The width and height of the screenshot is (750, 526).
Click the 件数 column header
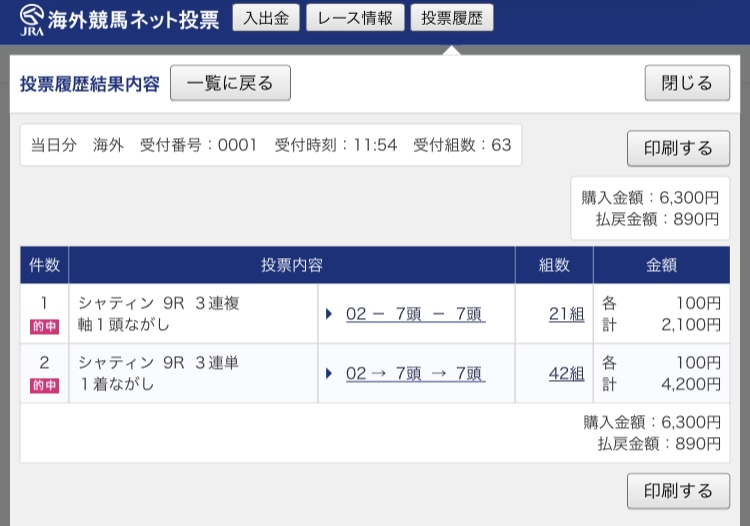[44, 265]
